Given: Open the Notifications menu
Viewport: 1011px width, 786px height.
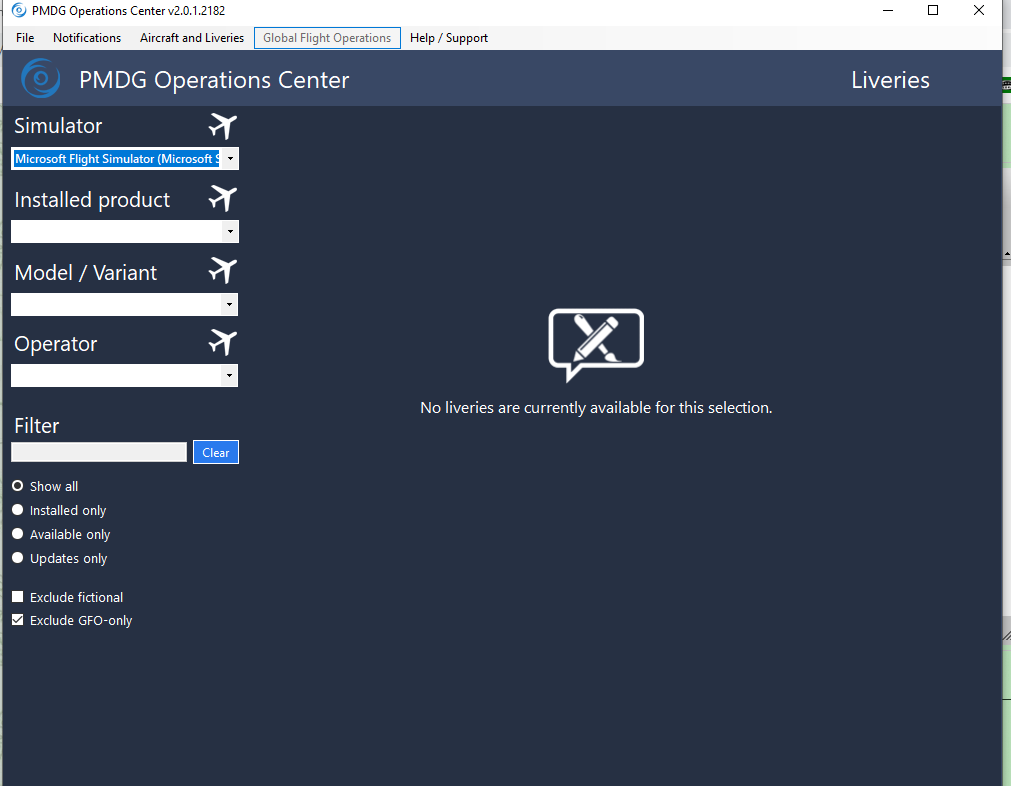Looking at the screenshot, I should 87,38.
